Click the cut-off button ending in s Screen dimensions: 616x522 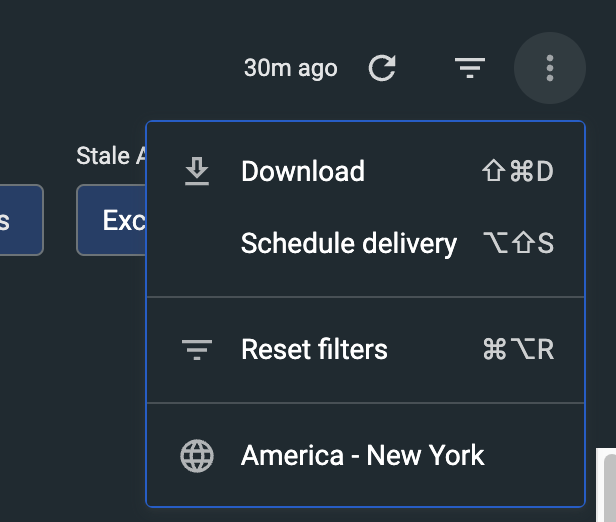pyautogui.click(x=18, y=220)
